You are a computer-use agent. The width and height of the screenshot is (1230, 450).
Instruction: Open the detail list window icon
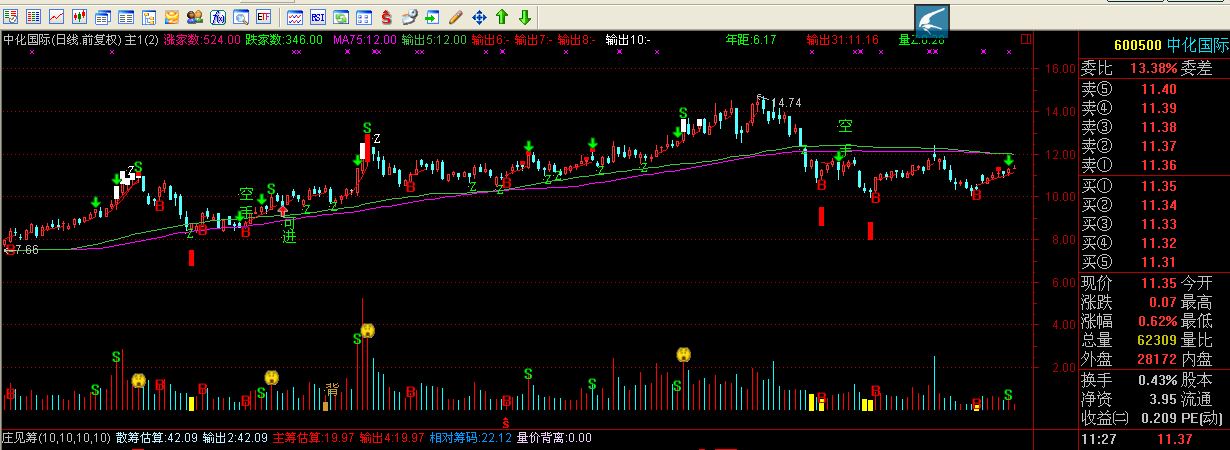pos(126,17)
